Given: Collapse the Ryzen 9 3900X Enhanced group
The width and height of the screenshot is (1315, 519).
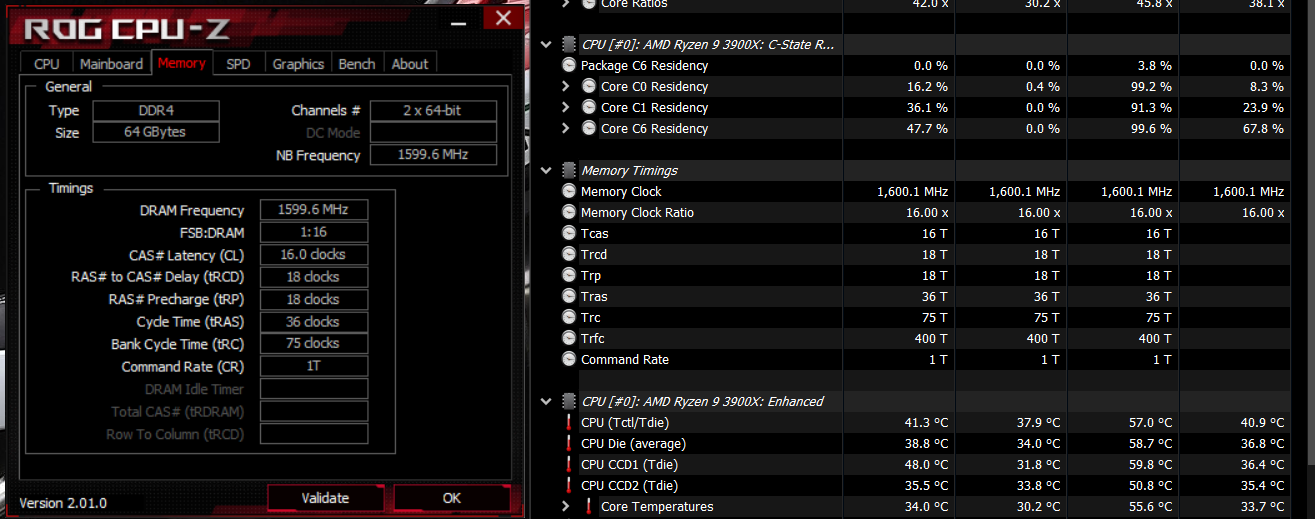Looking at the screenshot, I should click(546, 401).
